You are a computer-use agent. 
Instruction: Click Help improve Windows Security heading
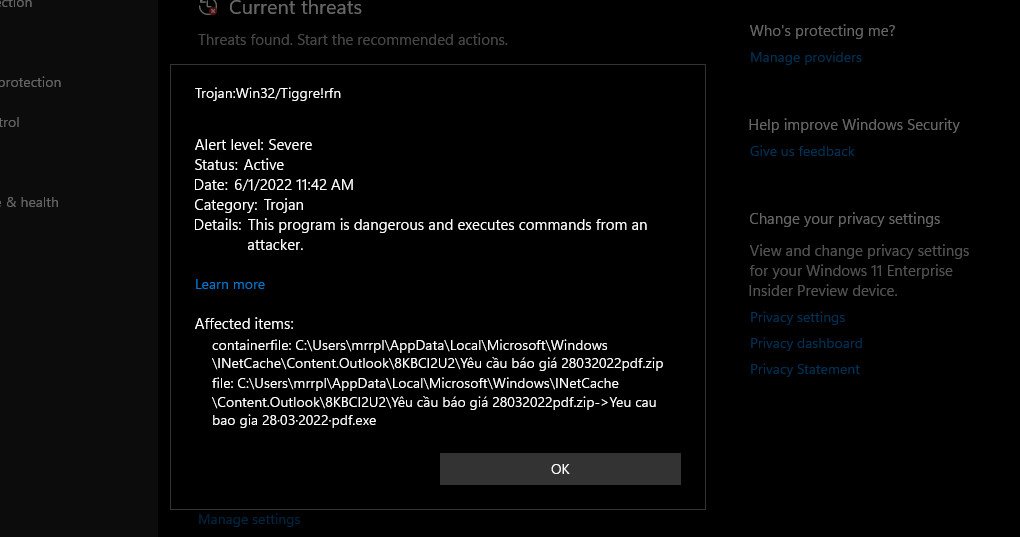[853, 125]
